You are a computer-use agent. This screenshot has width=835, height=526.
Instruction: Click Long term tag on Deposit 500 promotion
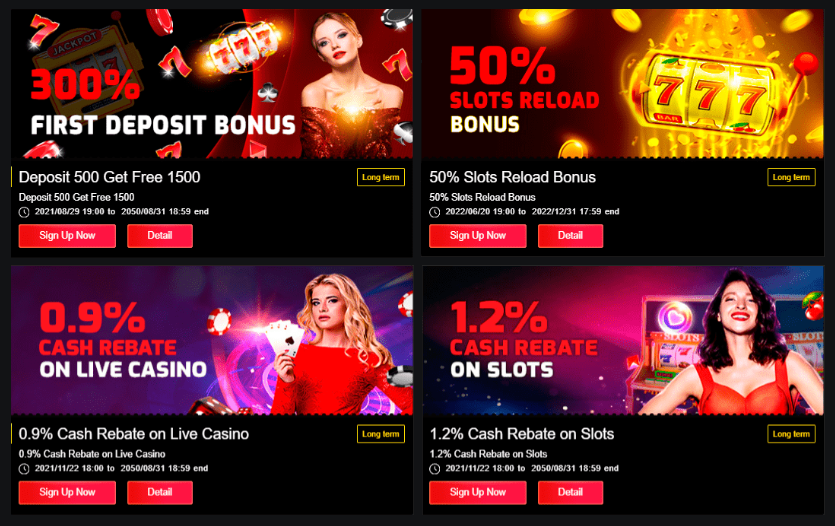(x=381, y=177)
